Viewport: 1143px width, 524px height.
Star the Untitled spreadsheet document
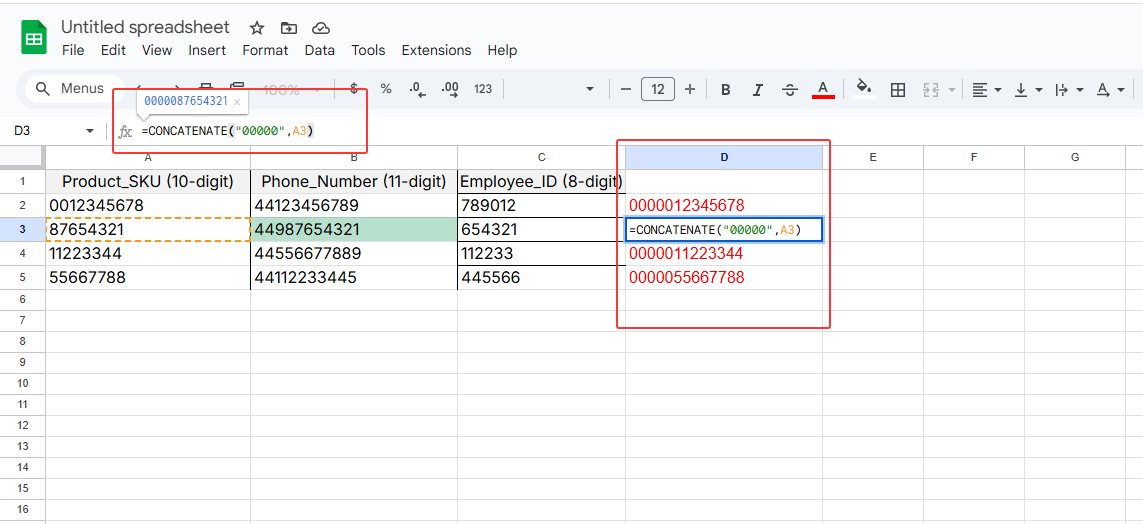click(x=257, y=28)
